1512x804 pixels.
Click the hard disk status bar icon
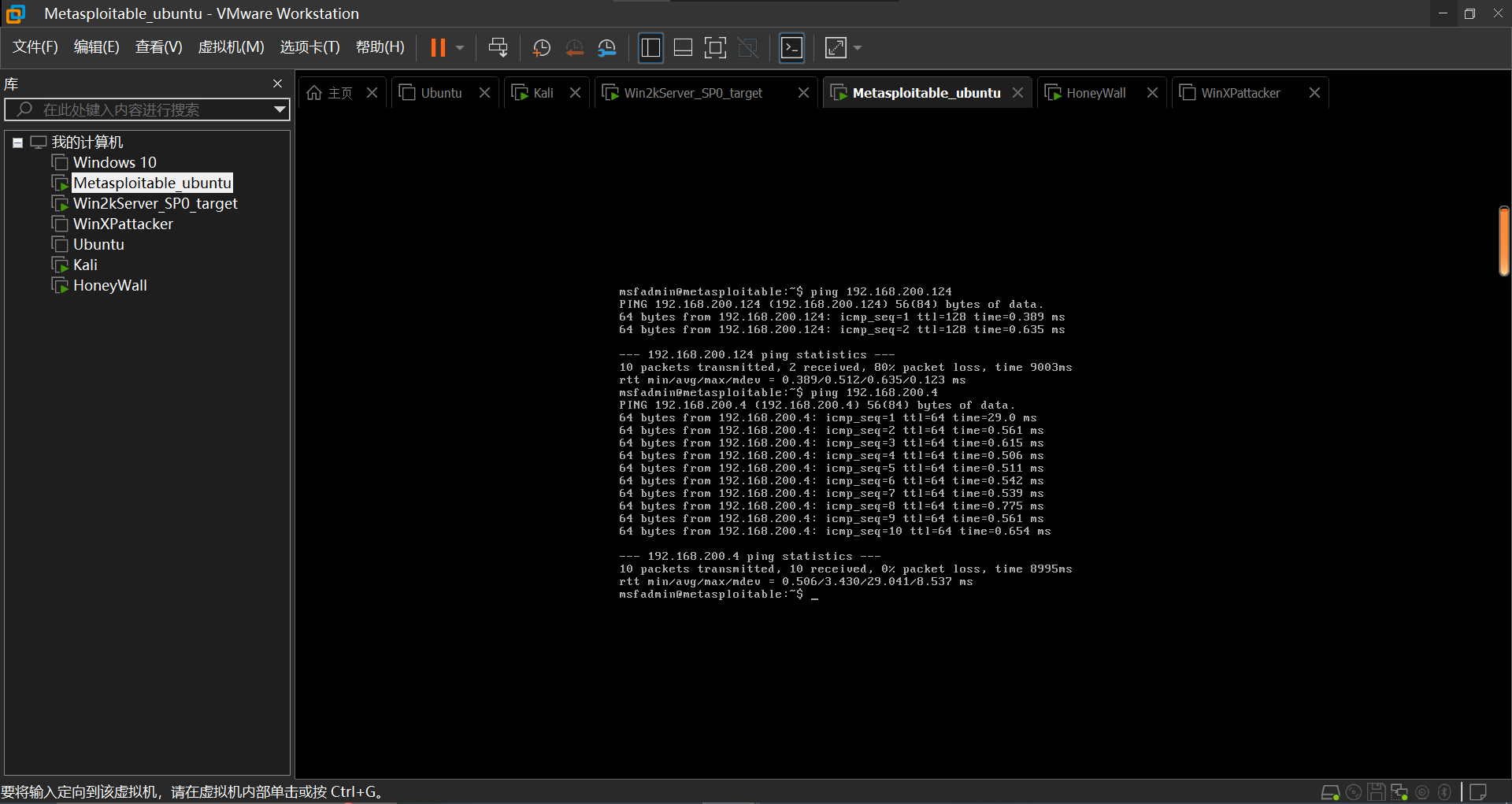coord(1330,792)
